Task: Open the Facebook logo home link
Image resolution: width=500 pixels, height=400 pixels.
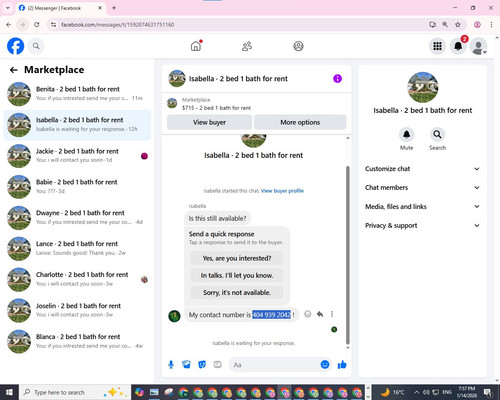Action: coord(15,46)
